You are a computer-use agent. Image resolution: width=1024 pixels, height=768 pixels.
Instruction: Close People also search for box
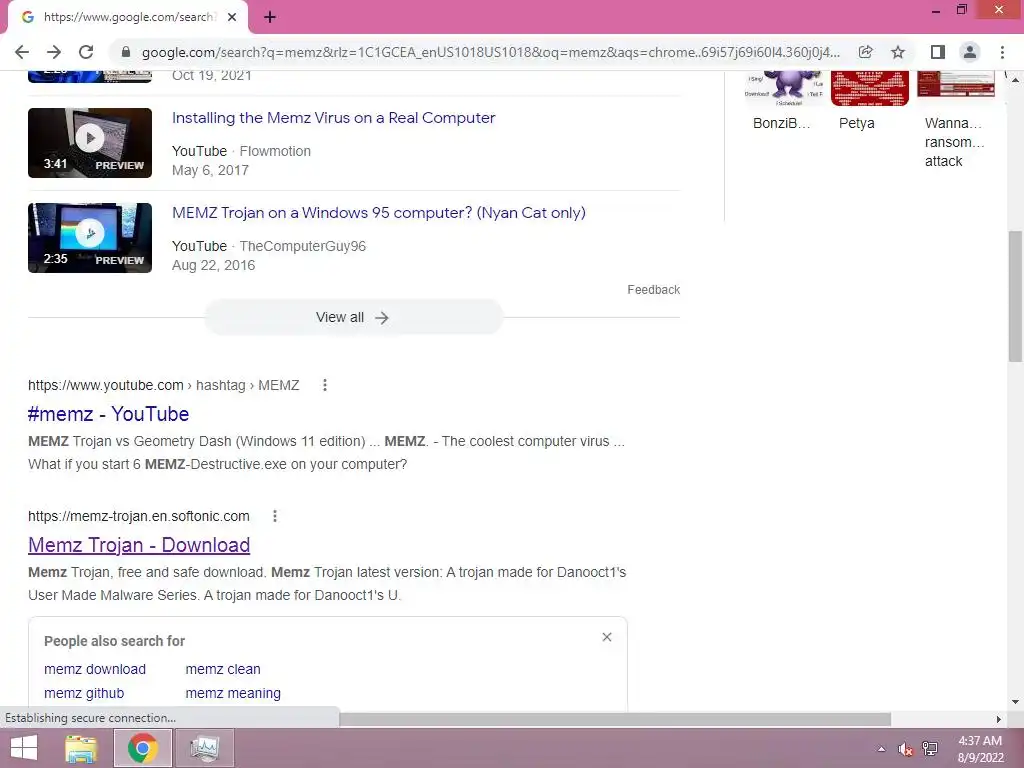607,637
